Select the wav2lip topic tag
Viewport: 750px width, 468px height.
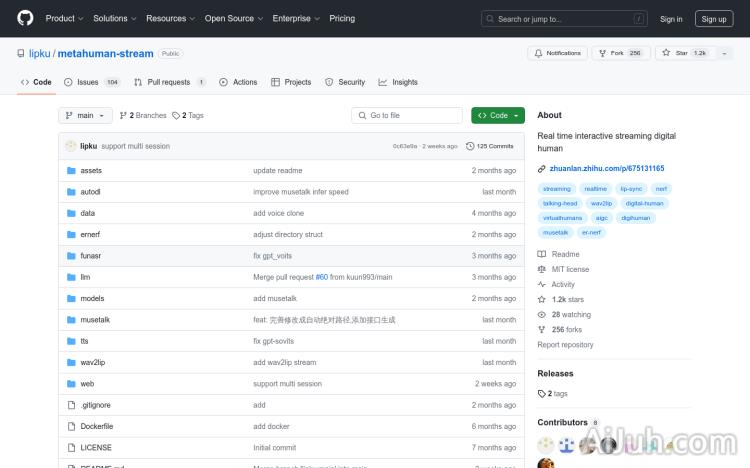pos(601,203)
